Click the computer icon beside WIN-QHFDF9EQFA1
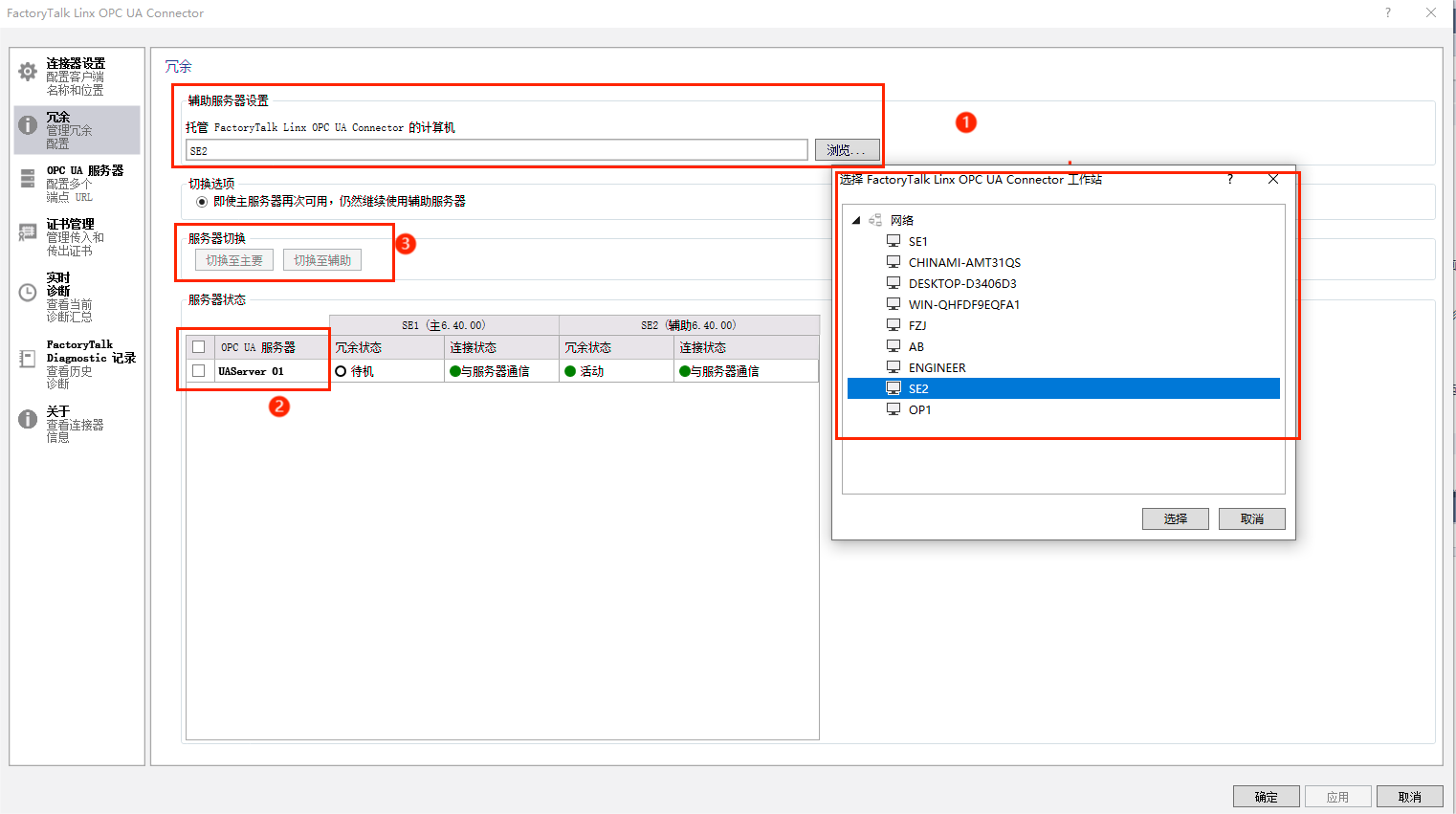 [893, 304]
